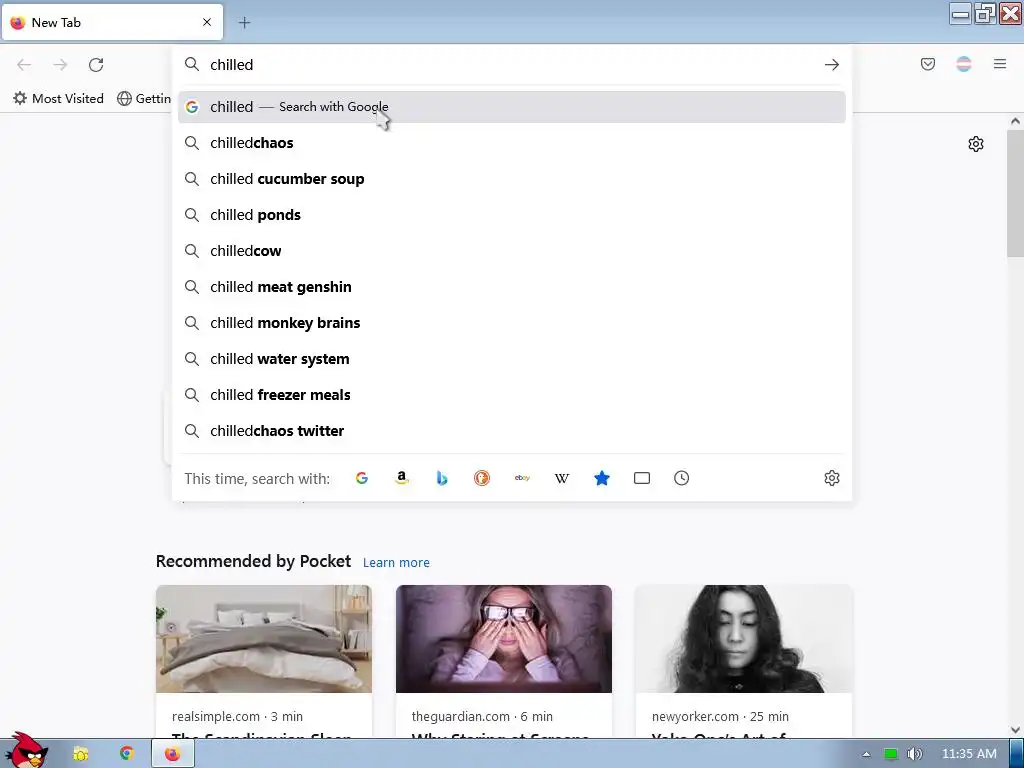Go back one page
The image size is (1024, 768).
24,65
